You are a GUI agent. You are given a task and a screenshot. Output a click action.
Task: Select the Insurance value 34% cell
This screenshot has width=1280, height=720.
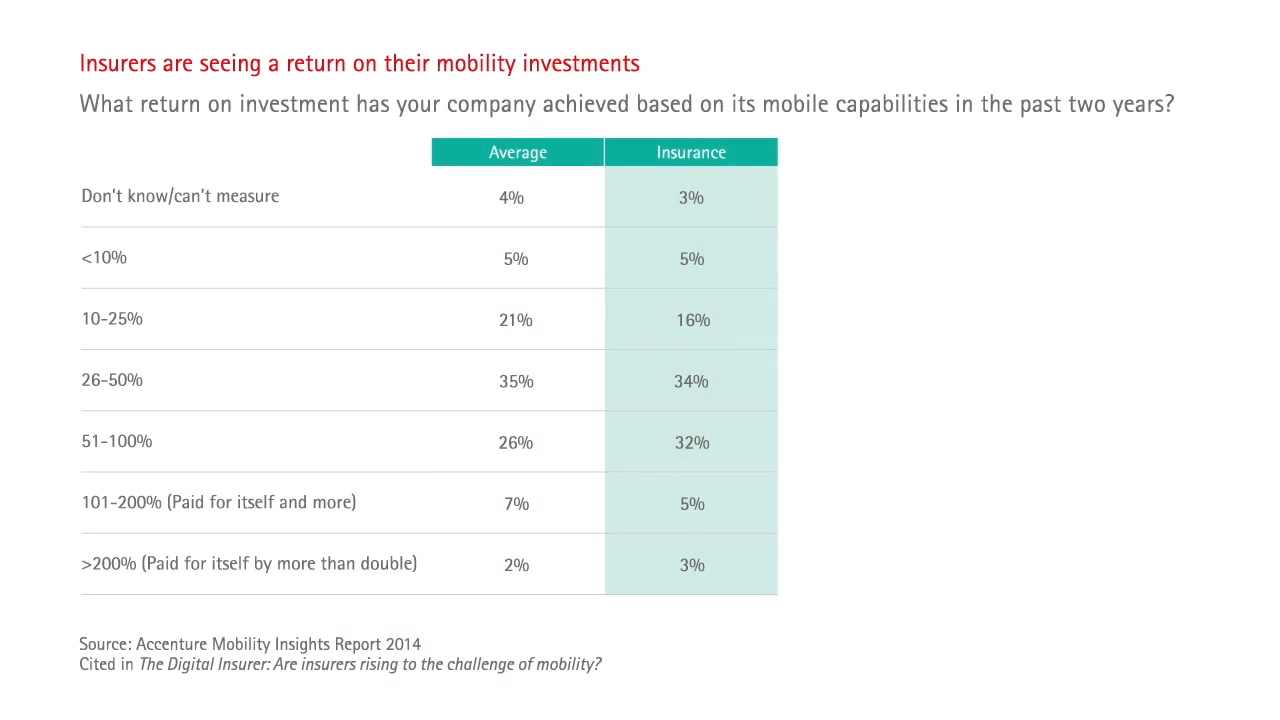pos(691,381)
